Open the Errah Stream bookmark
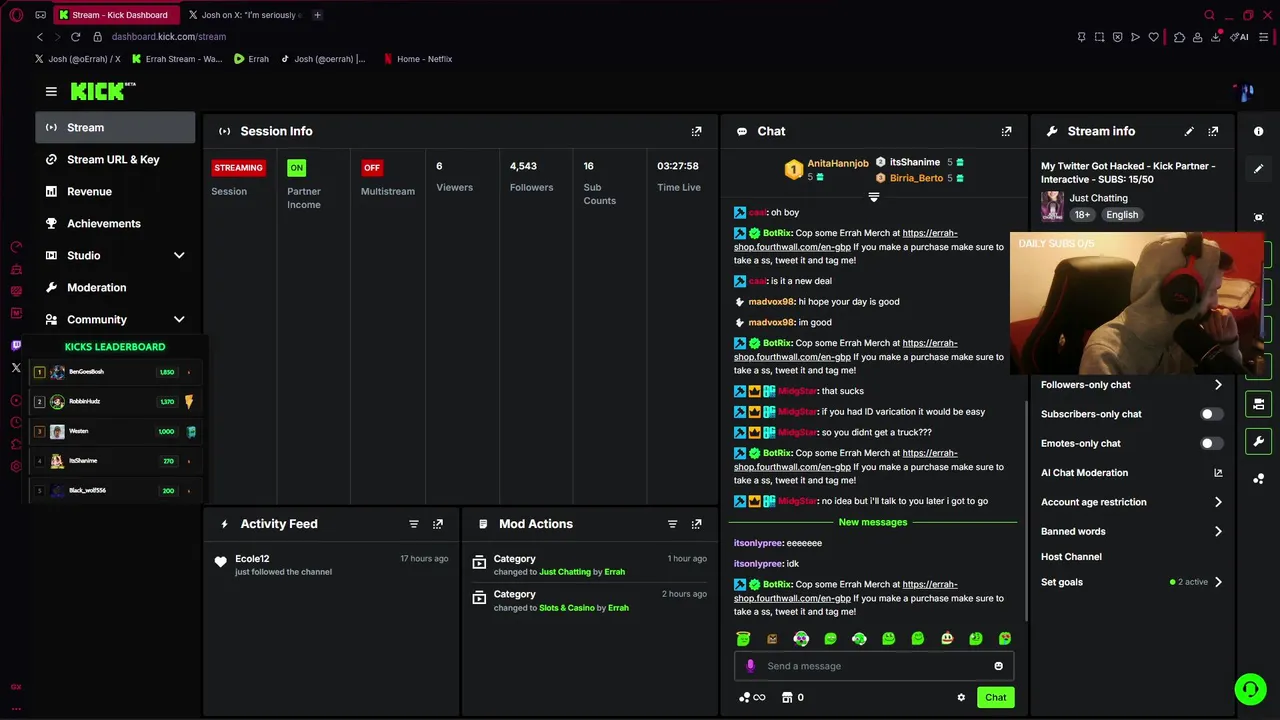Viewport: 1280px width, 720px height. pyautogui.click(x=177, y=59)
